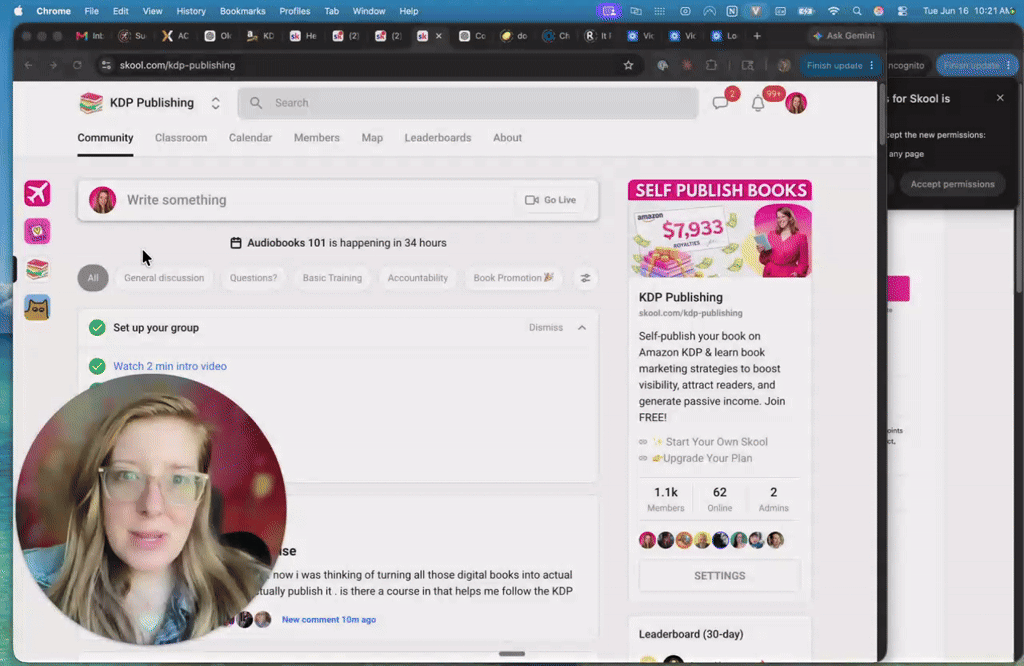This screenshot has height=666, width=1024.
Task: Open the 62 Online stat
Action: 720,499
